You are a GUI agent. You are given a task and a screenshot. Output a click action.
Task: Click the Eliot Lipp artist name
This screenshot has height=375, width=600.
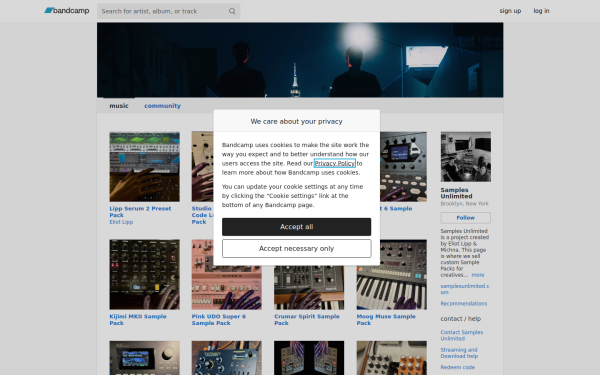click(121, 222)
